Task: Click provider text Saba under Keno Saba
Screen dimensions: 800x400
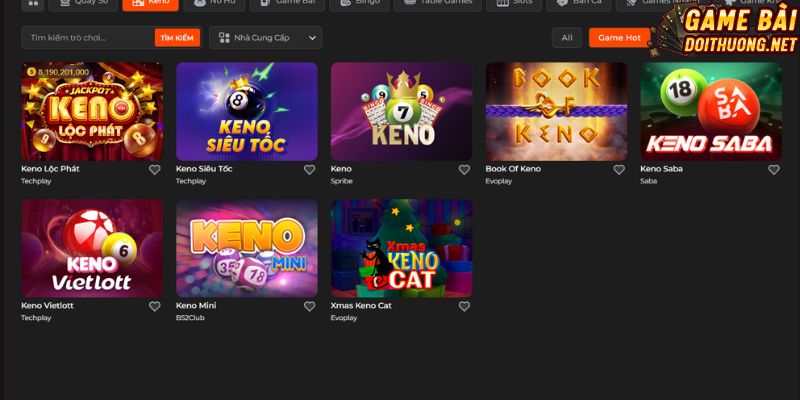Action: pyautogui.click(x=648, y=181)
